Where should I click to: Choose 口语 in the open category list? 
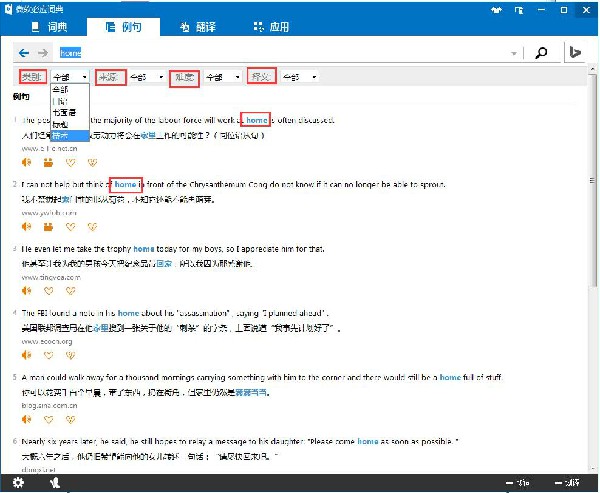pyautogui.click(x=70, y=101)
